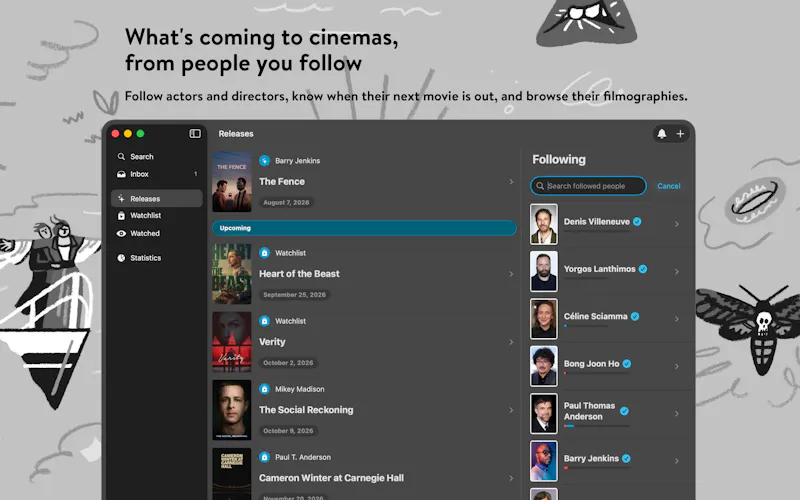Click the September 25, 2026 date tag
Image resolution: width=800 pixels, height=500 pixels.
(x=294, y=295)
